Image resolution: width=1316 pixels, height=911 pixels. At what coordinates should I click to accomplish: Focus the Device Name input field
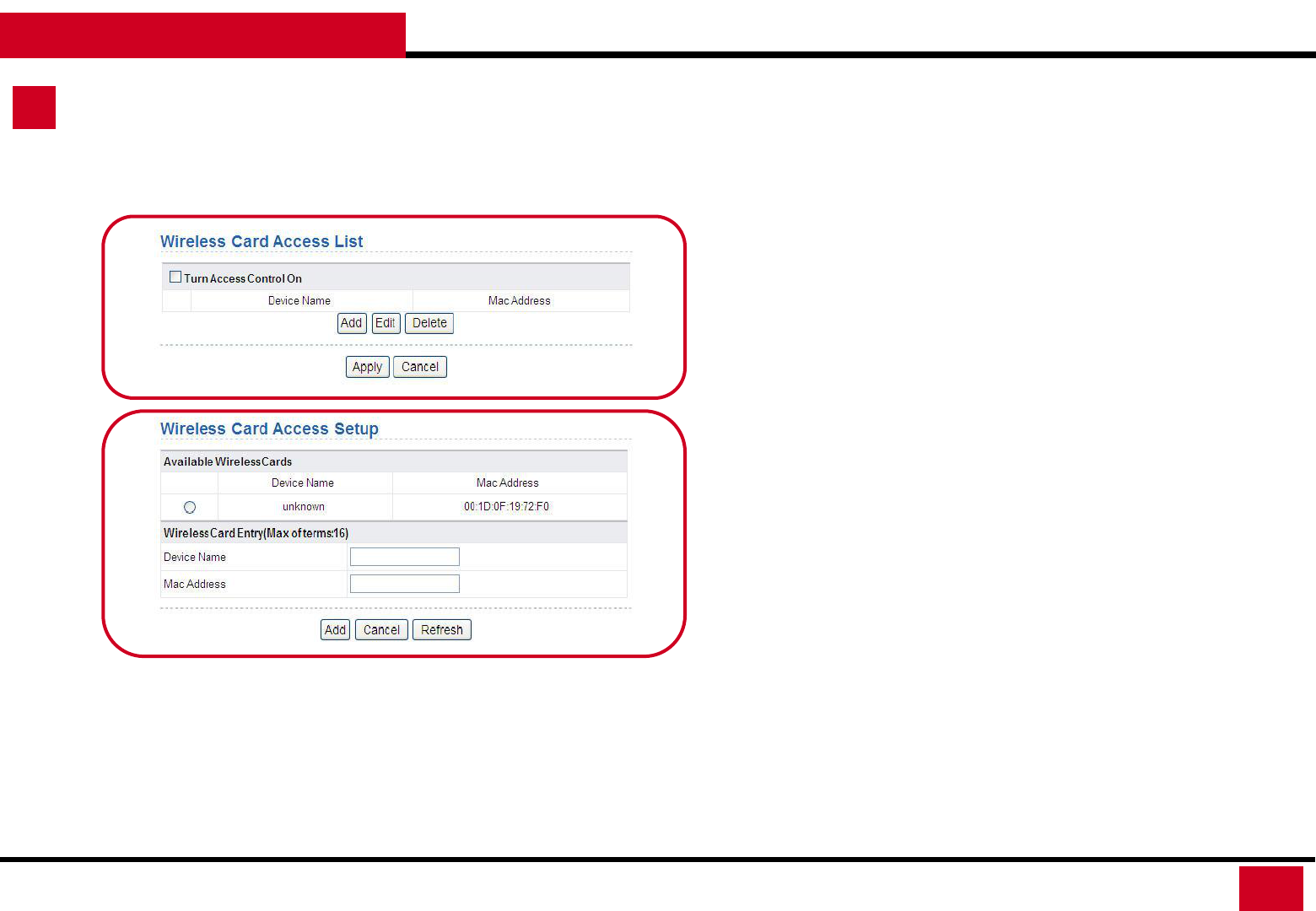(x=405, y=557)
